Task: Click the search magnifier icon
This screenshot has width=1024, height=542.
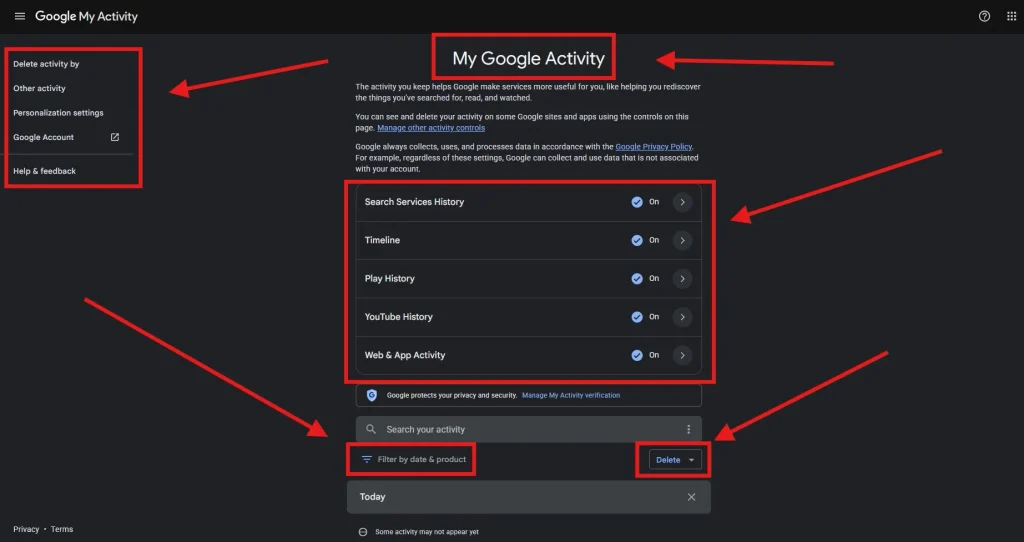Action: click(371, 429)
